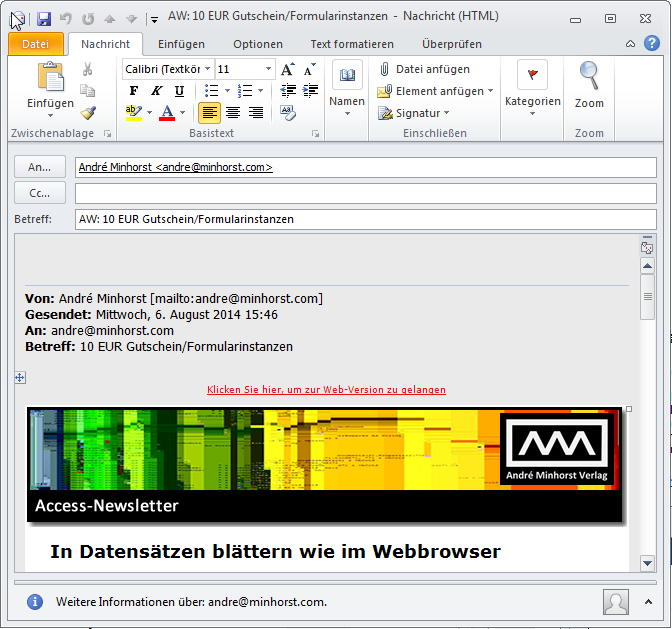Screen dimensions: 672x629
Task: Toggle underline formatting U
Action: click(179, 90)
